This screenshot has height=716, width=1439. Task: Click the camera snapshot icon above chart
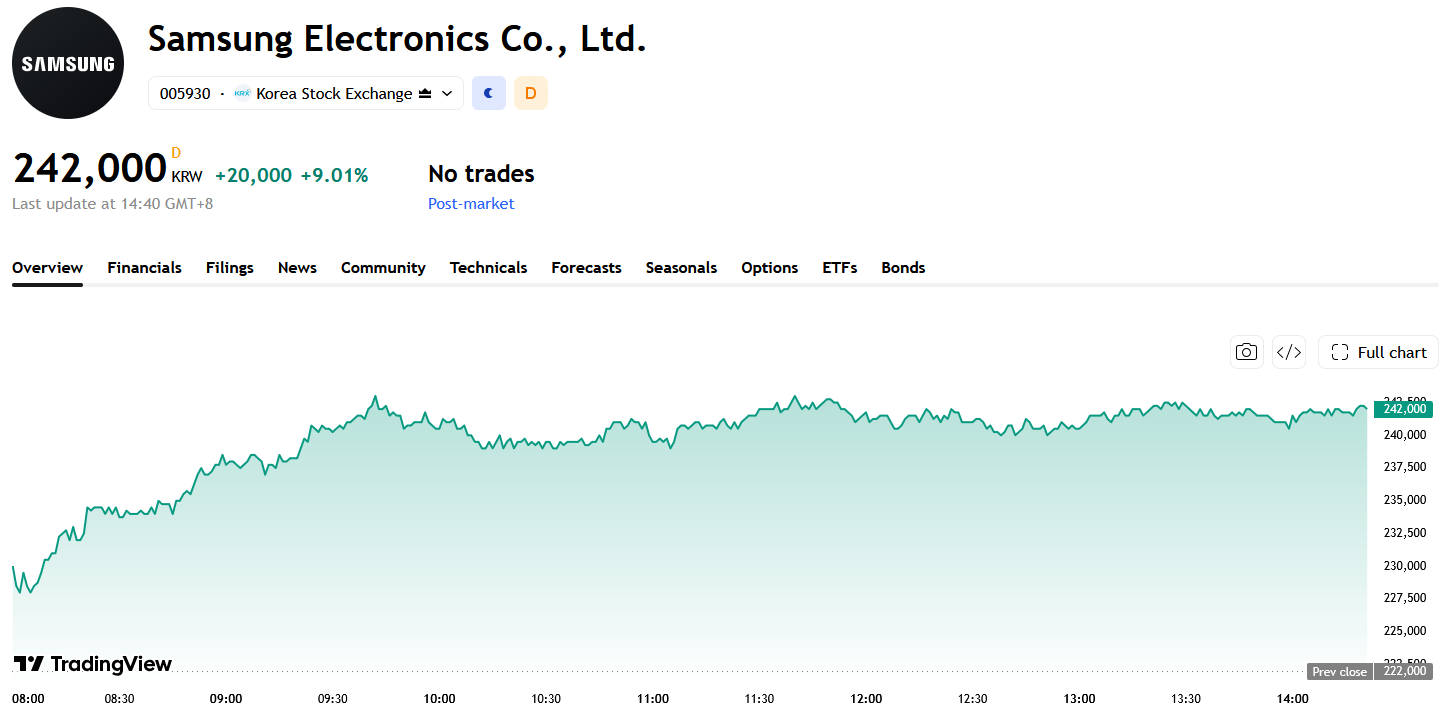click(x=1246, y=352)
